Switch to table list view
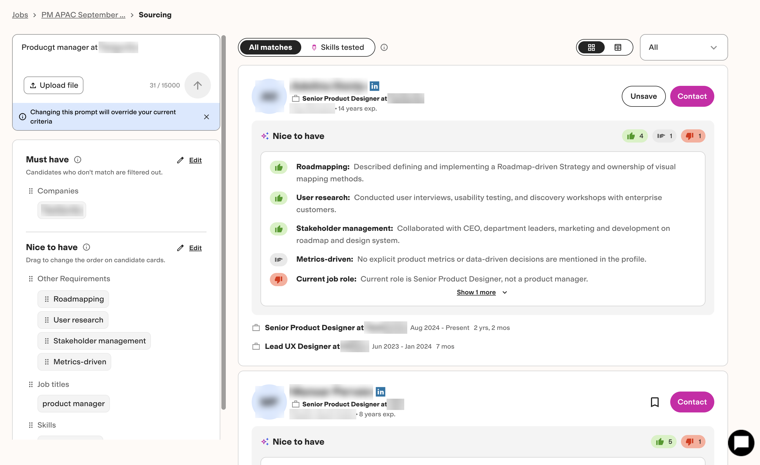Screen dimensions: 760x465 [618, 48]
